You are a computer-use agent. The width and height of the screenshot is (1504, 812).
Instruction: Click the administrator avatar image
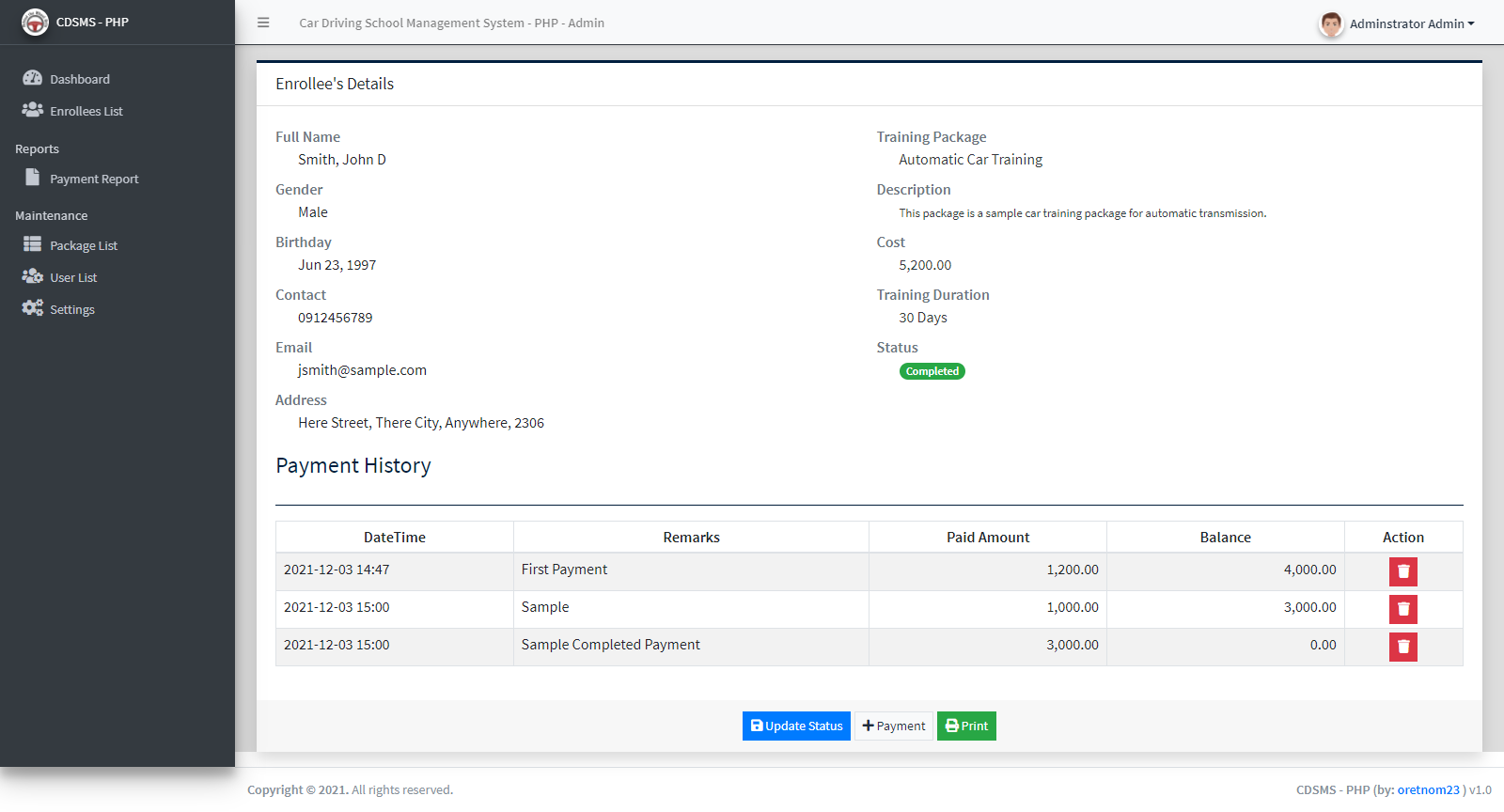1331,23
